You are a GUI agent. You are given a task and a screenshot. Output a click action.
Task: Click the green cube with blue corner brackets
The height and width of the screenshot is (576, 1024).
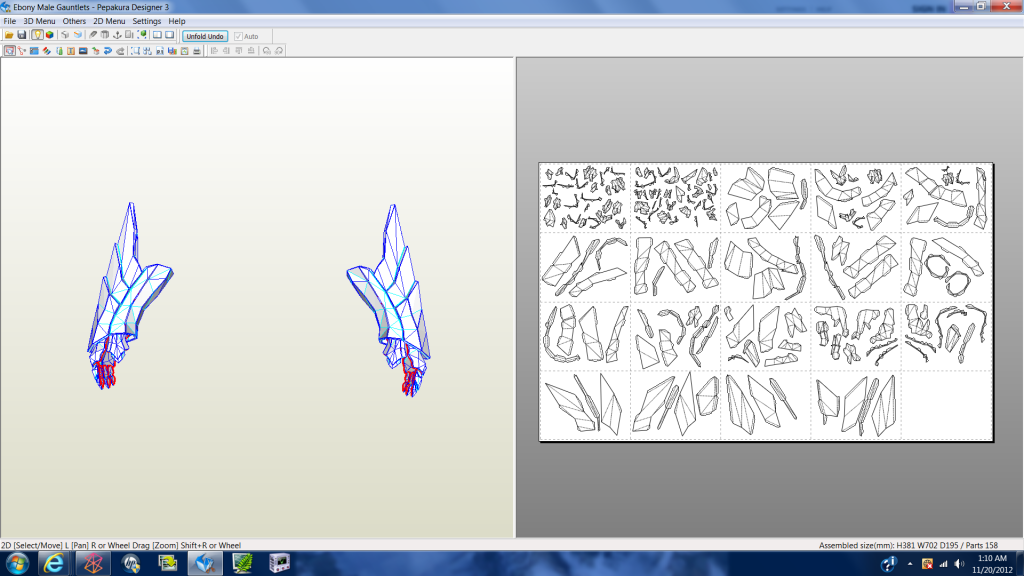[142, 35]
